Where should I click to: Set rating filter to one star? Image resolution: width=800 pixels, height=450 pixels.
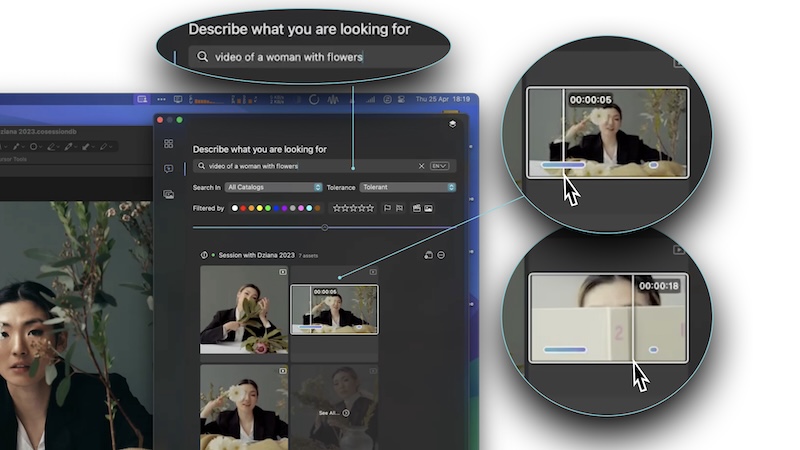point(337,208)
